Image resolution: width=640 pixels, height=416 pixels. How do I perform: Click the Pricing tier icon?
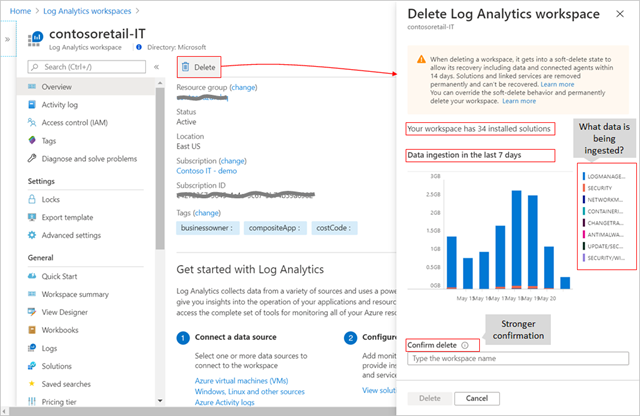pos(32,402)
